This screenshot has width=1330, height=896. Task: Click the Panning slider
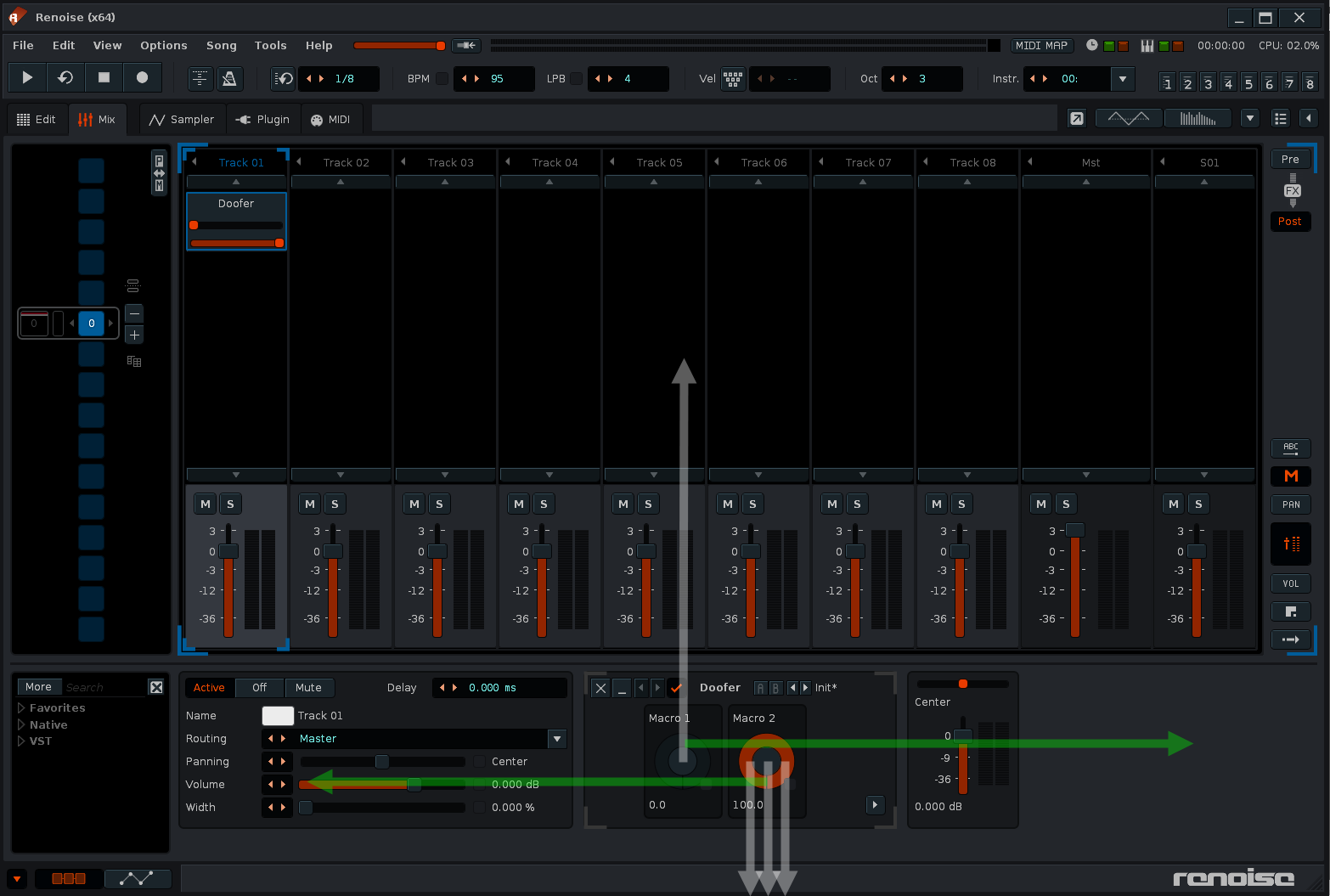click(382, 762)
